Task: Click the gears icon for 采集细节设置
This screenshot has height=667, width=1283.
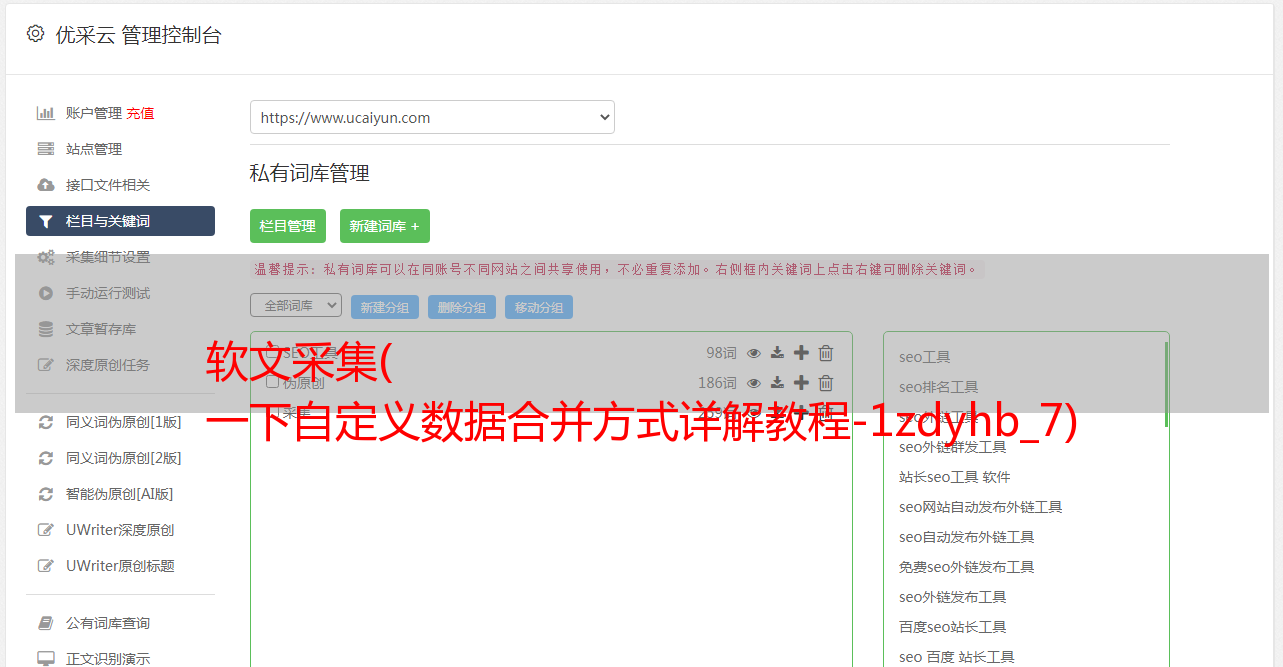Action: point(46,257)
